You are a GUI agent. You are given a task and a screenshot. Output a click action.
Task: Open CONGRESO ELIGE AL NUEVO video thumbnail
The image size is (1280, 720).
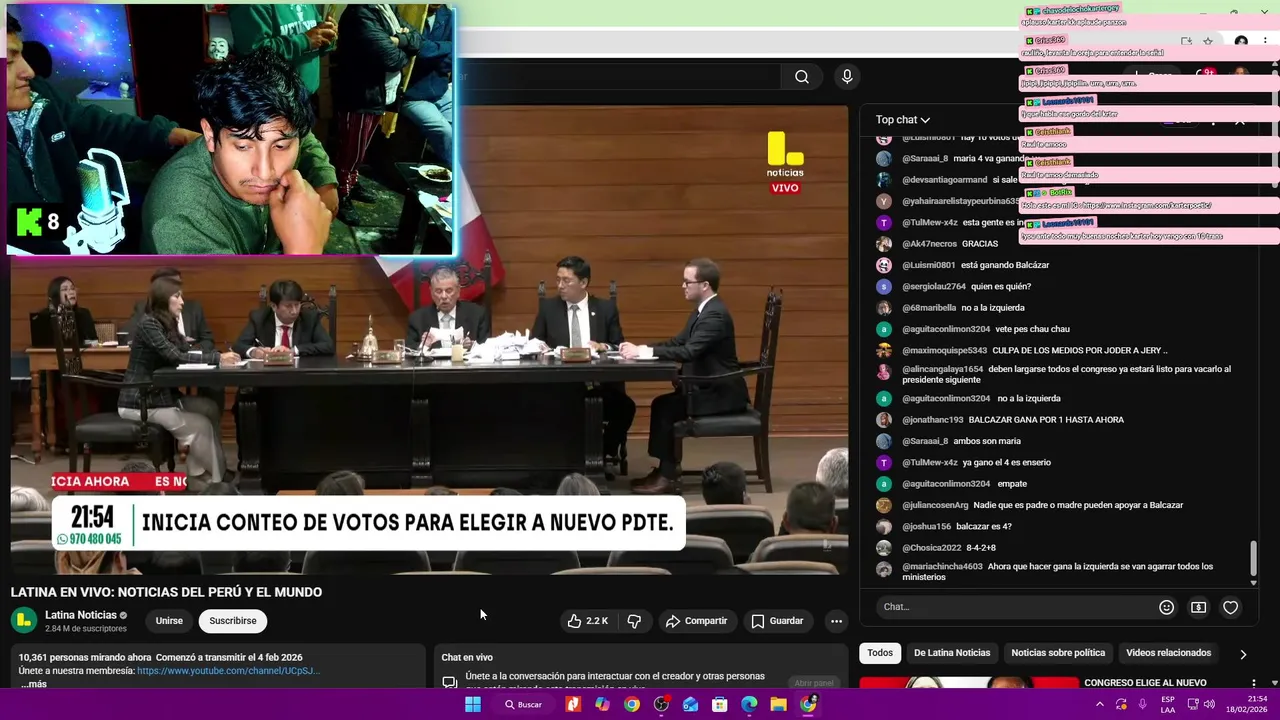click(x=968, y=684)
